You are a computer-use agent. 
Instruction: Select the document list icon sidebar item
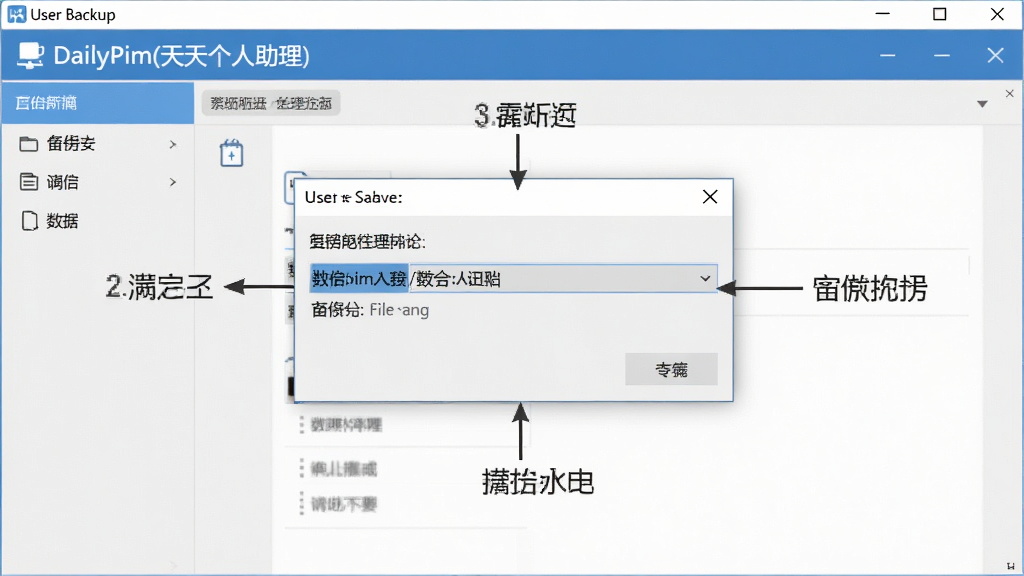pyautogui.click(x=28, y=182)
